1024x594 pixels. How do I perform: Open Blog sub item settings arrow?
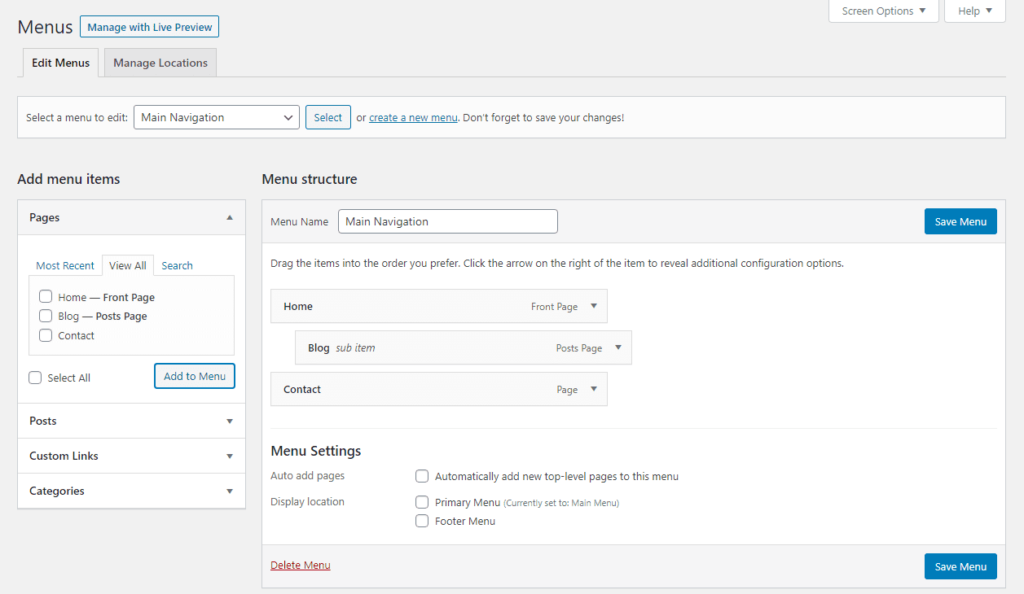pyautogui.click(x=618, y=348)
